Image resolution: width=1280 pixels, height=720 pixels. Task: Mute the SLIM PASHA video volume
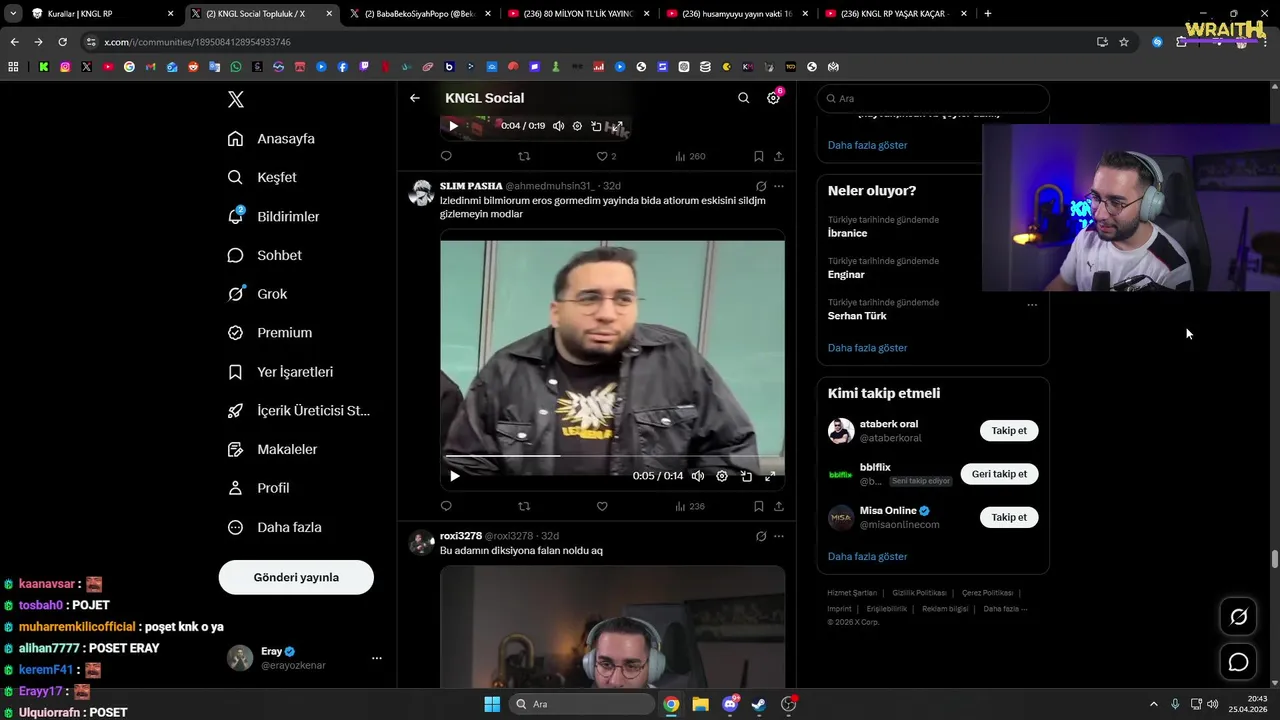698,476
